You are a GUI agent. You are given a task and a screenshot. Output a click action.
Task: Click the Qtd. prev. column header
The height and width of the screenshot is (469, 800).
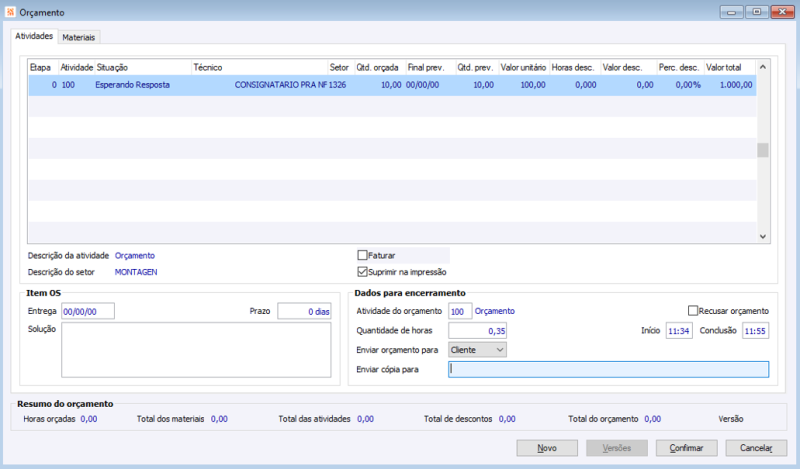(477, 67)
